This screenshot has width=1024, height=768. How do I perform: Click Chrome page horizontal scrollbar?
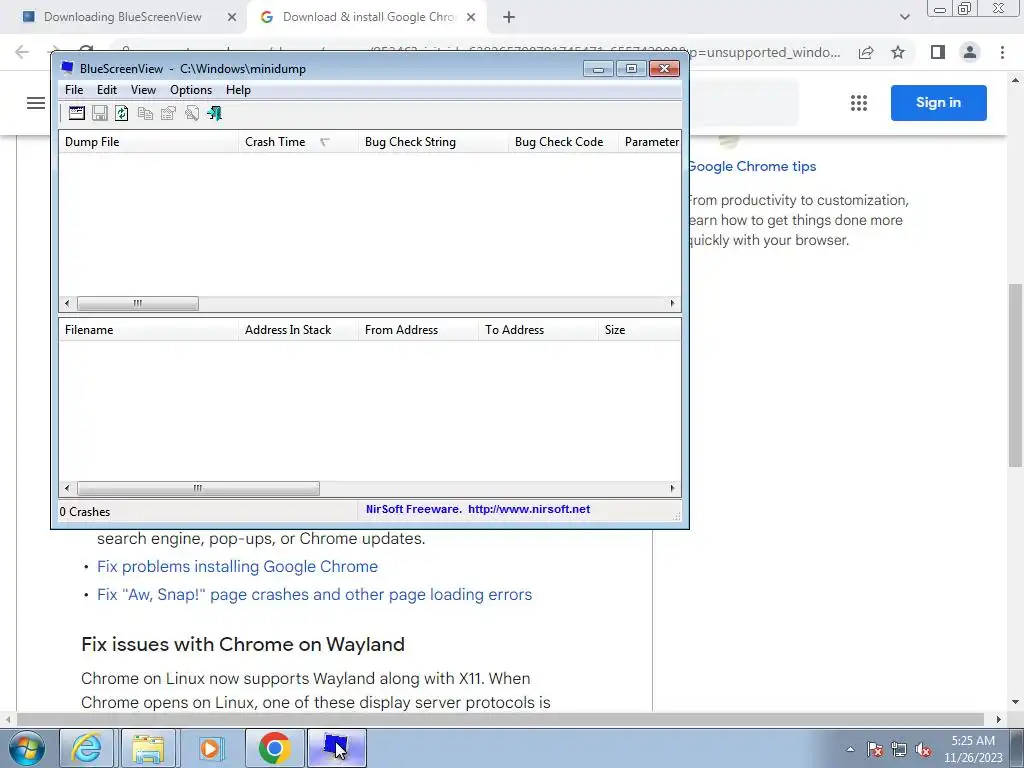(x=500, y=719)
